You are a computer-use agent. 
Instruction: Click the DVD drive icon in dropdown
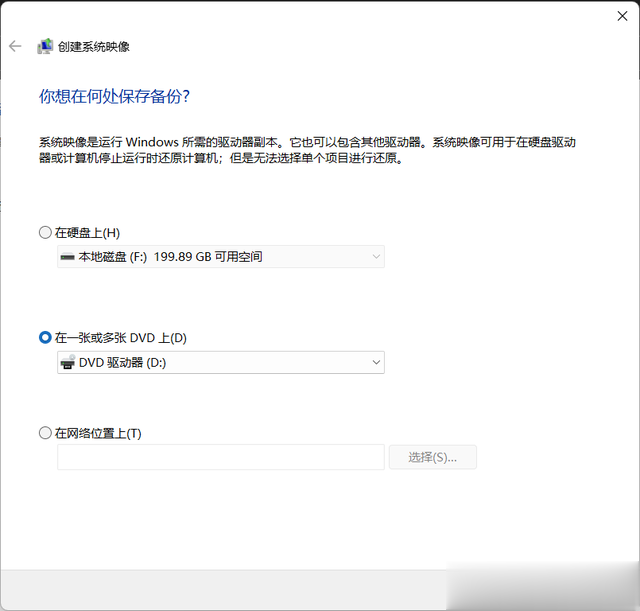68,362
